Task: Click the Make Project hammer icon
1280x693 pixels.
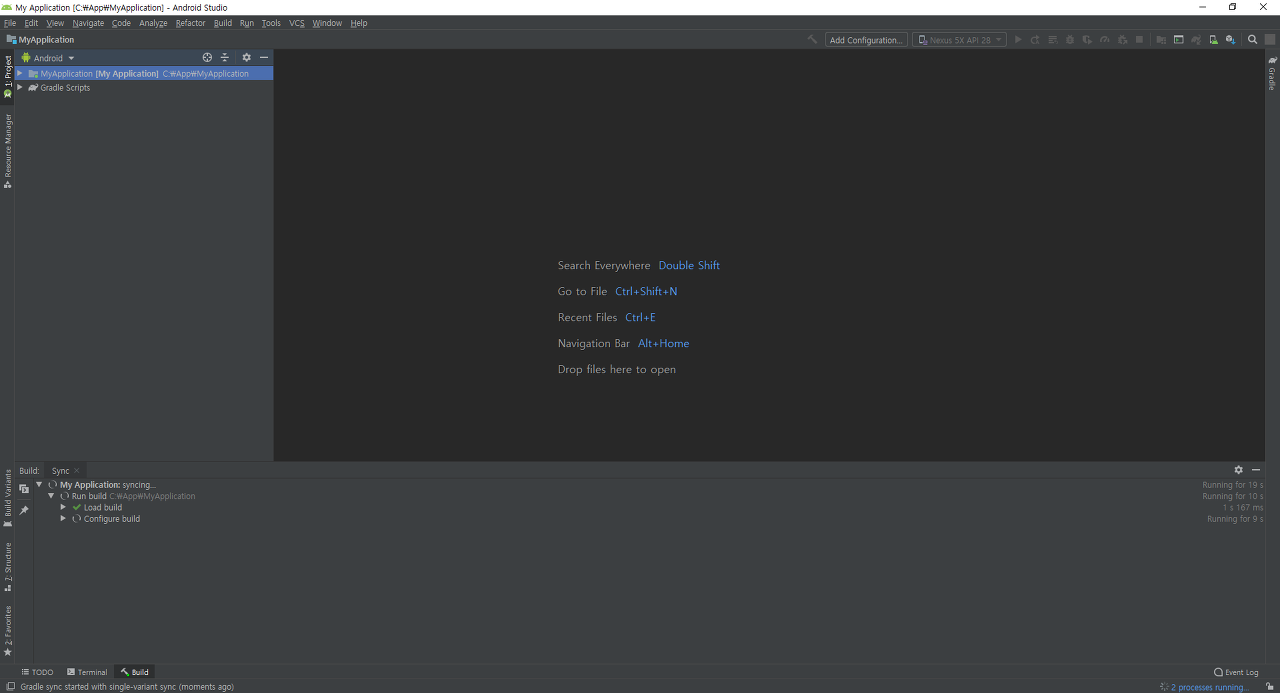Action: tap(812, 40)
